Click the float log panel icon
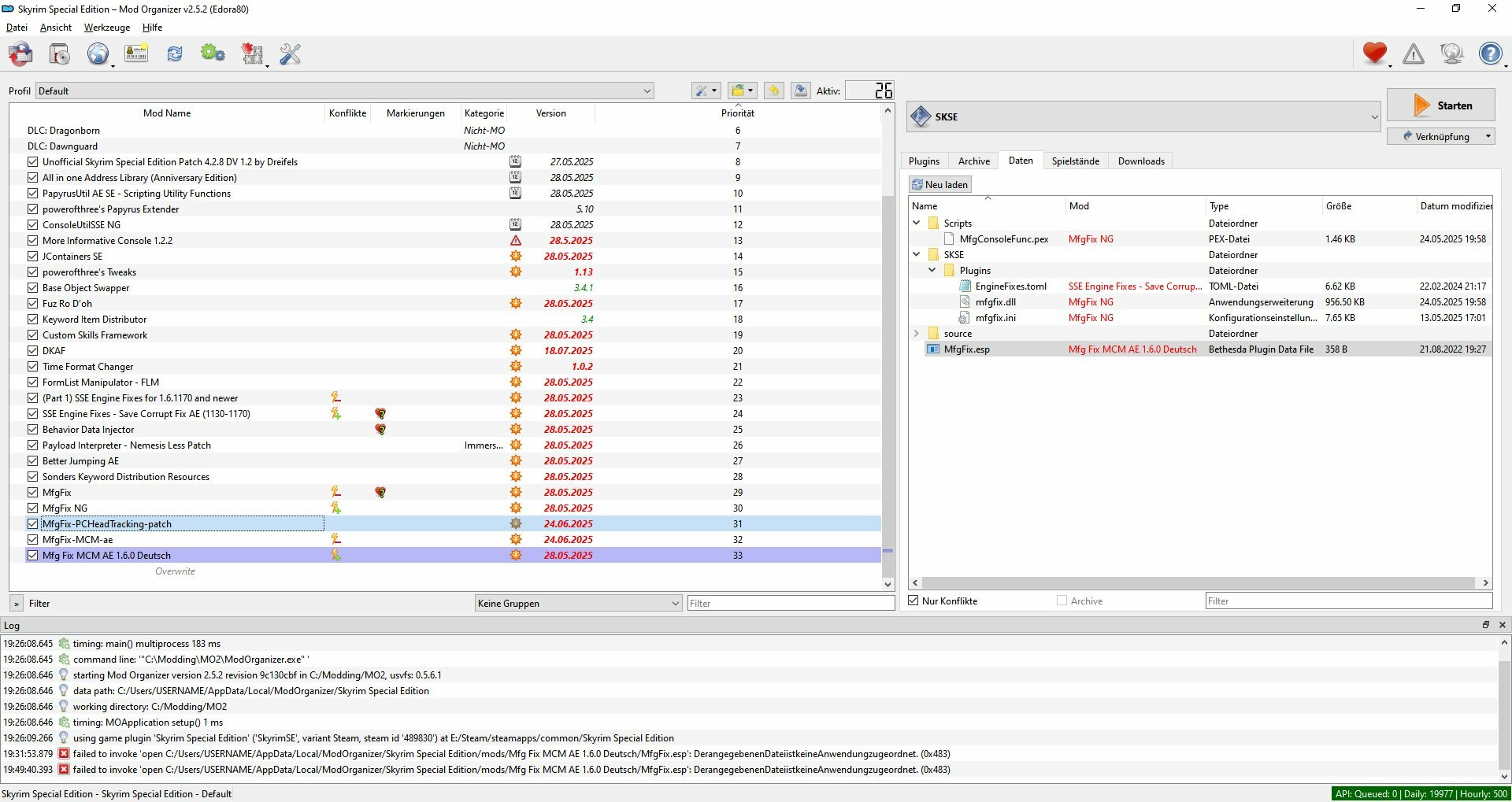The image size is (1512, 802). [1486, 625]
